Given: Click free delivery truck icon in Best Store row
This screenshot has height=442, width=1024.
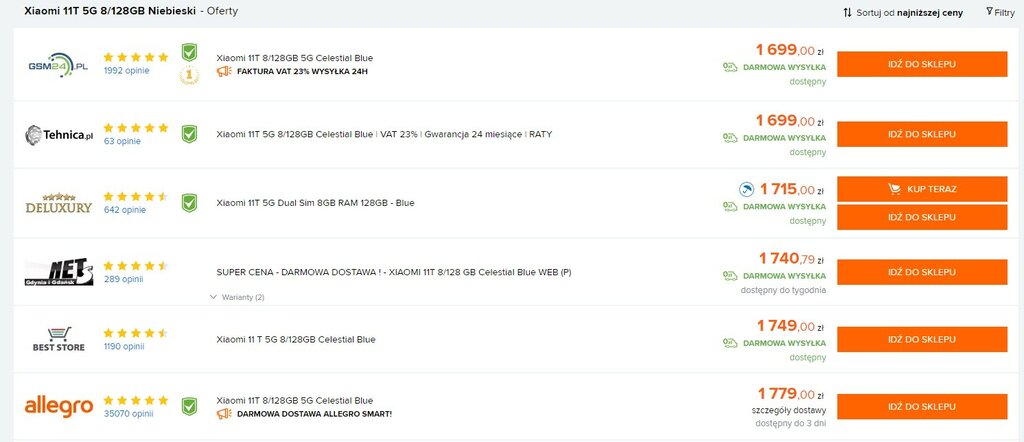Looking at the screenshot, I should [x=730, y=343].
